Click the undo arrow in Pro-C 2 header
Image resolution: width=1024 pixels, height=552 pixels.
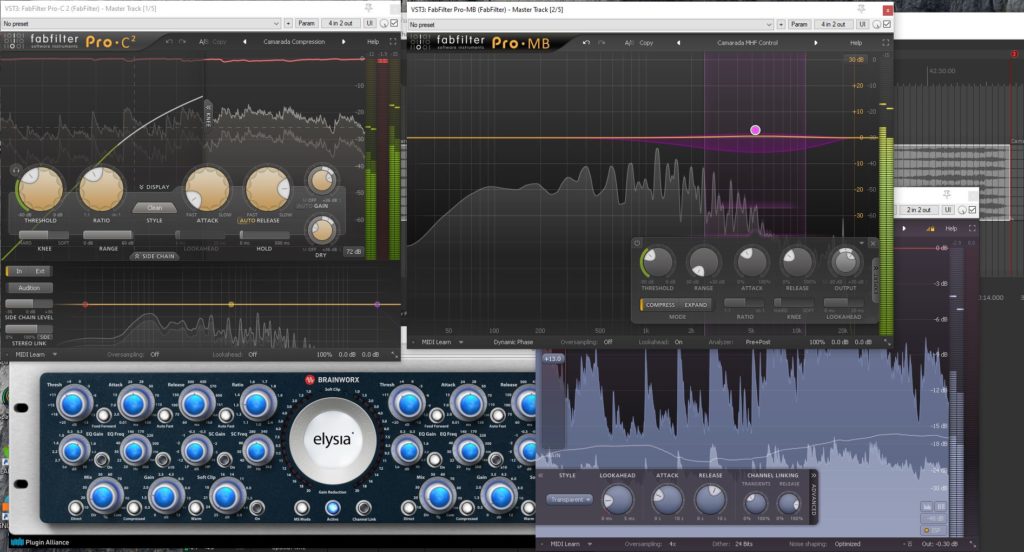point(169,42)
